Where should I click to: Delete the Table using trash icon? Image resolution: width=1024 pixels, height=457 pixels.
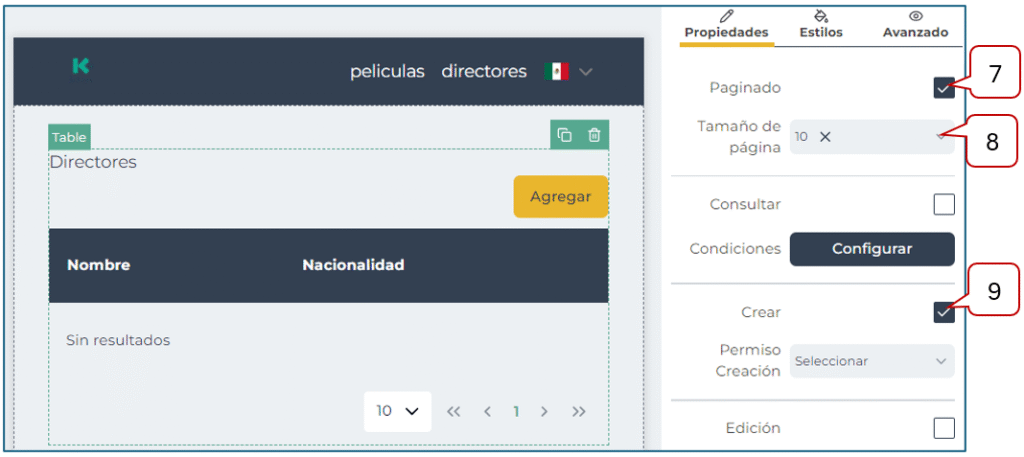[x=594, y=135]
